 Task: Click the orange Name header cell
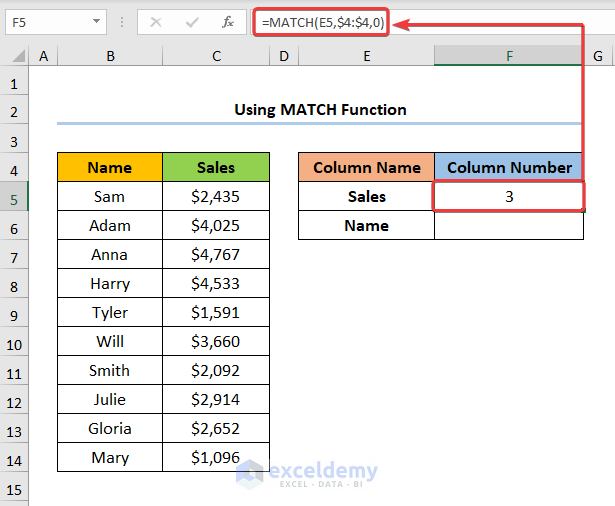(x=109, y=168)
